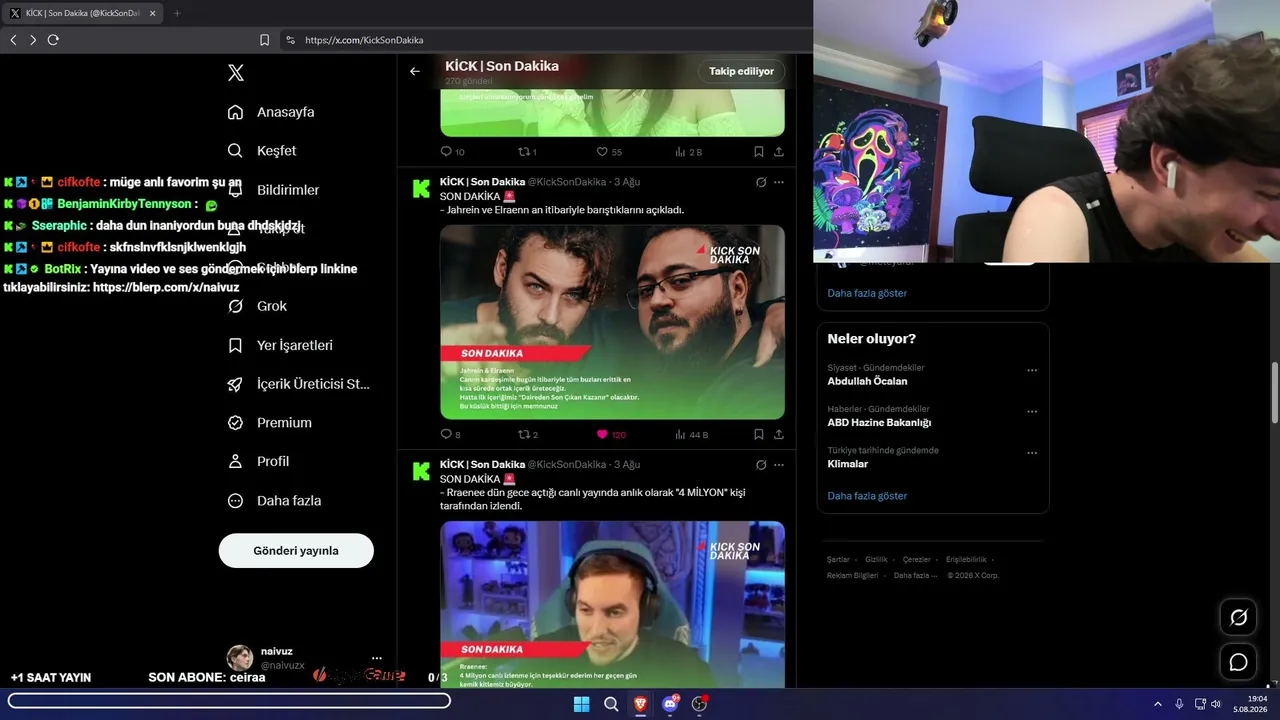Viewport: 1280px width, 720px height.
Task: Reply to the Jahrein post with 8 replies
Action: (450, 435)
